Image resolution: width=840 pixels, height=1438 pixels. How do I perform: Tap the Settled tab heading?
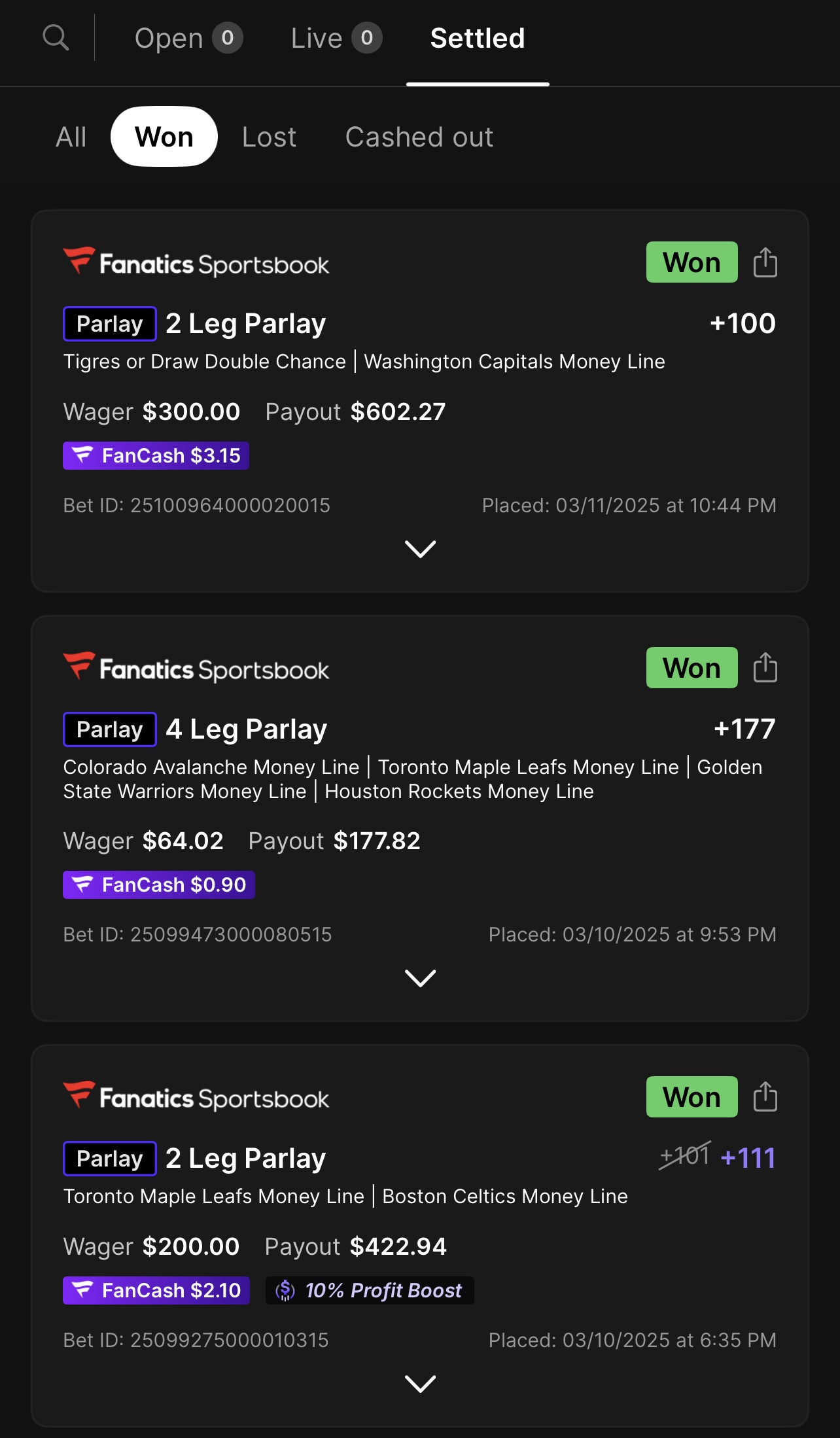pyautogui.click(x=478, y=38)
